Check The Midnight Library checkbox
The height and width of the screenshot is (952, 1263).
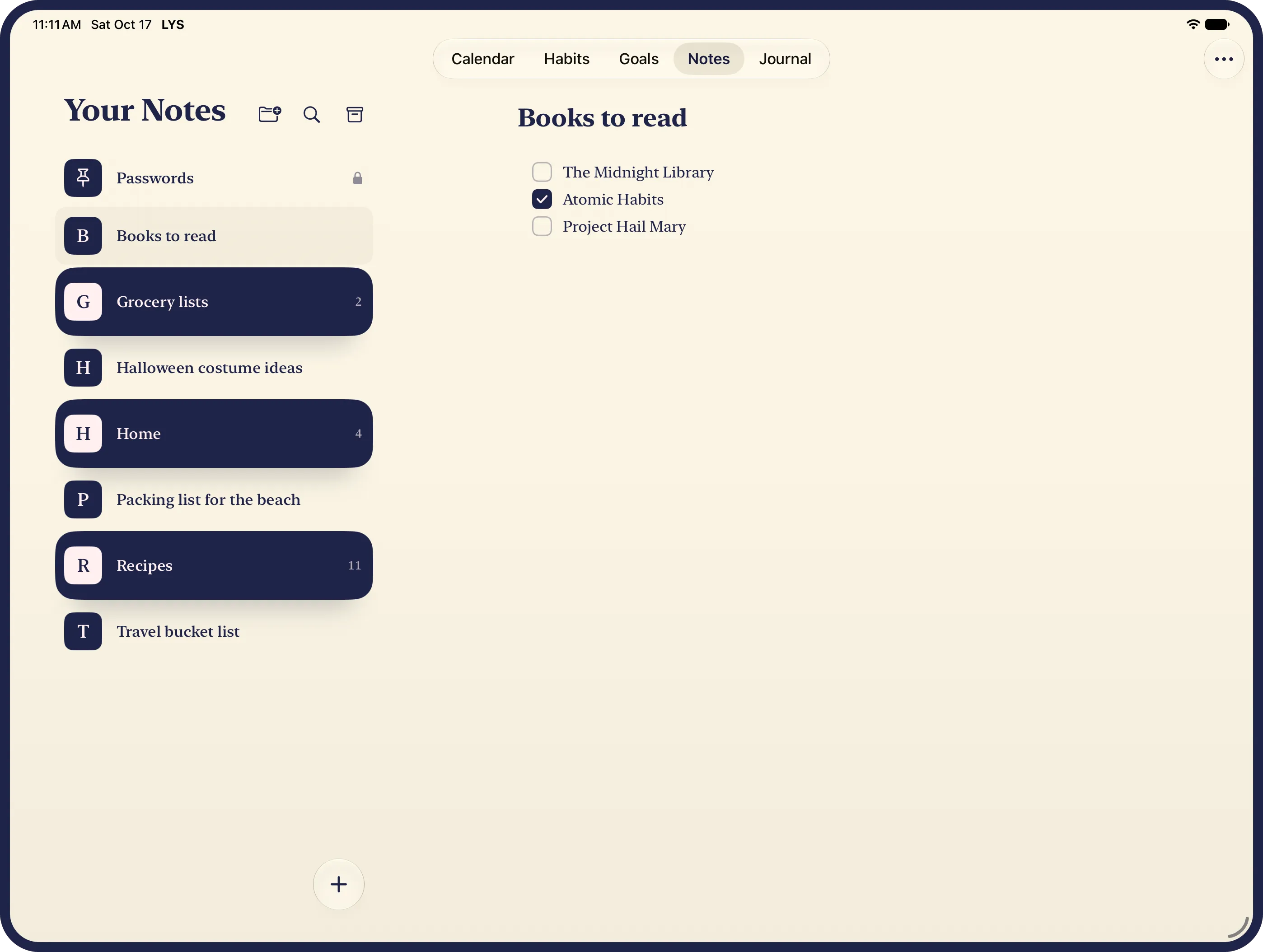click(542, 172)
